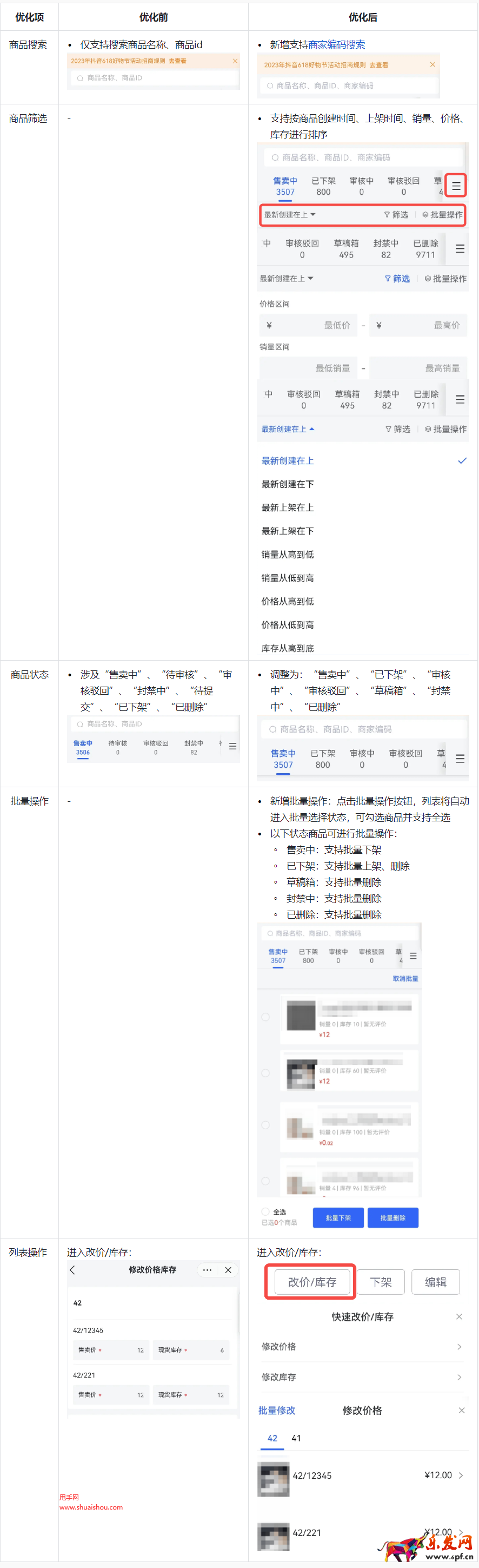Go back from the 修改价格库存 page

[x=72, y=1270]
